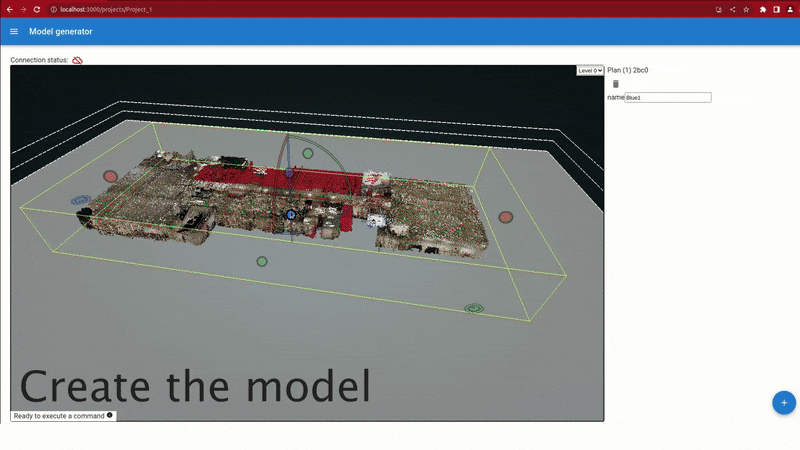Click the blue plus floating action button

[784, 402]
